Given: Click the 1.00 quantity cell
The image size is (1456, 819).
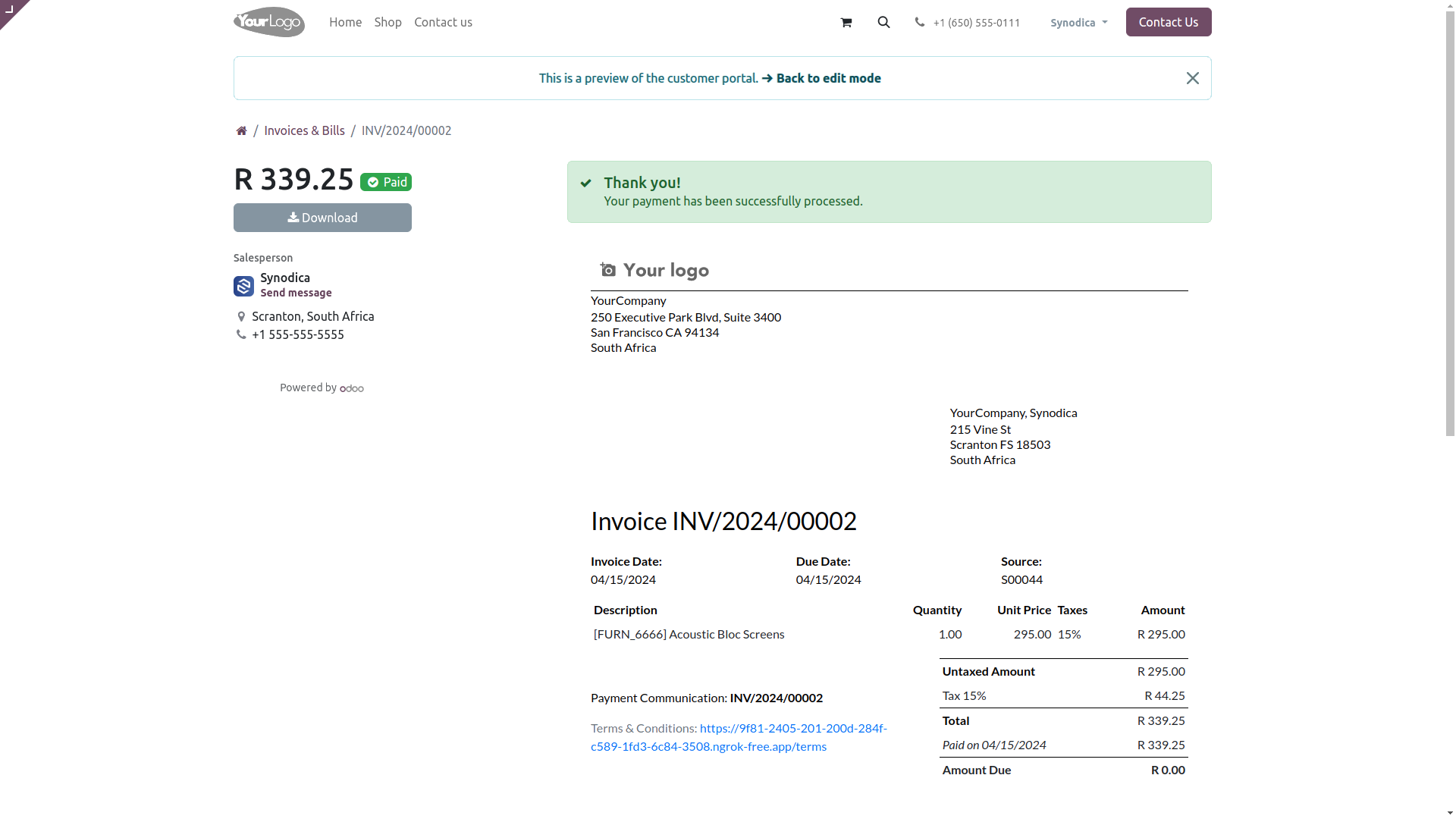Looking at the screenshot, I should pyautogui.click(x=949, y=634).
